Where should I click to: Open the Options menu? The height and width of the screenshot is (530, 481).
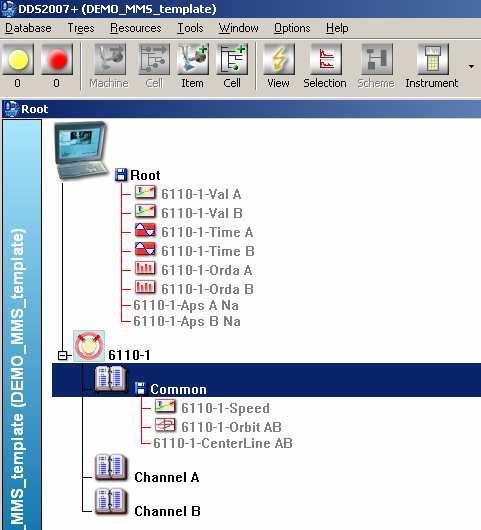click(x=292, y=28)
